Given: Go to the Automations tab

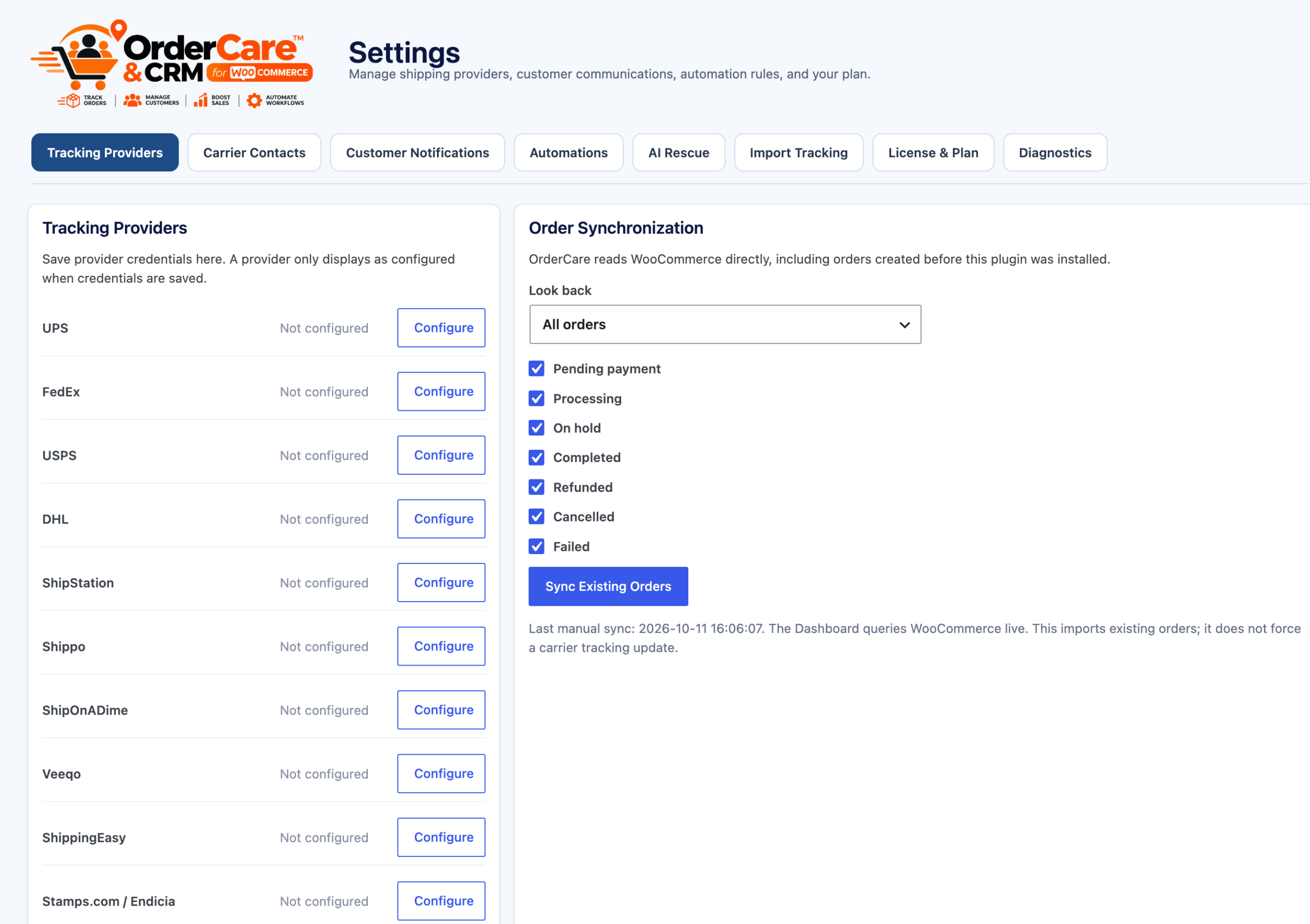Looking at the screenshot, I should point(569,153).
